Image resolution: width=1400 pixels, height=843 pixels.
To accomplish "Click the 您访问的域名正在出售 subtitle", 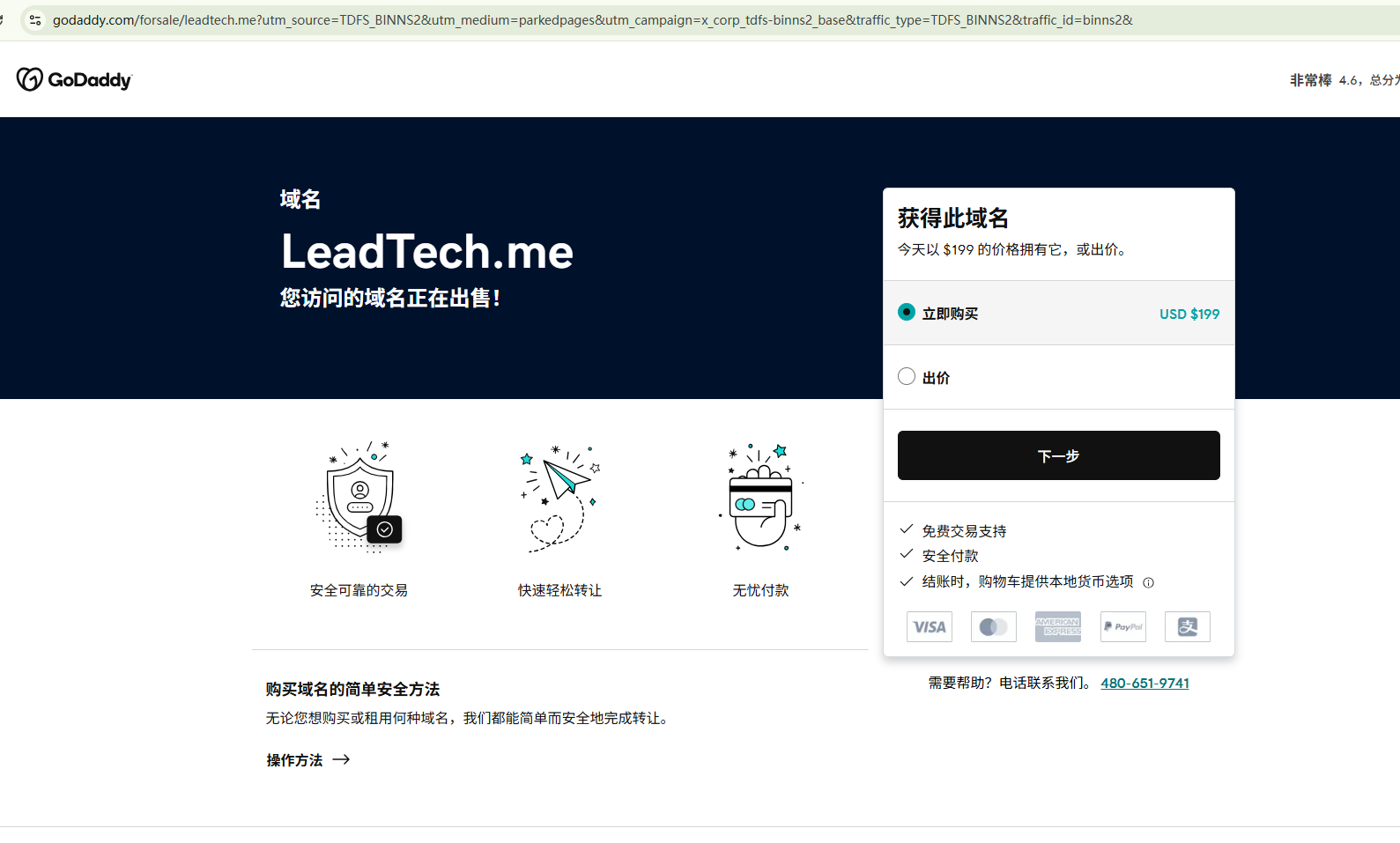I will point(390,298).
